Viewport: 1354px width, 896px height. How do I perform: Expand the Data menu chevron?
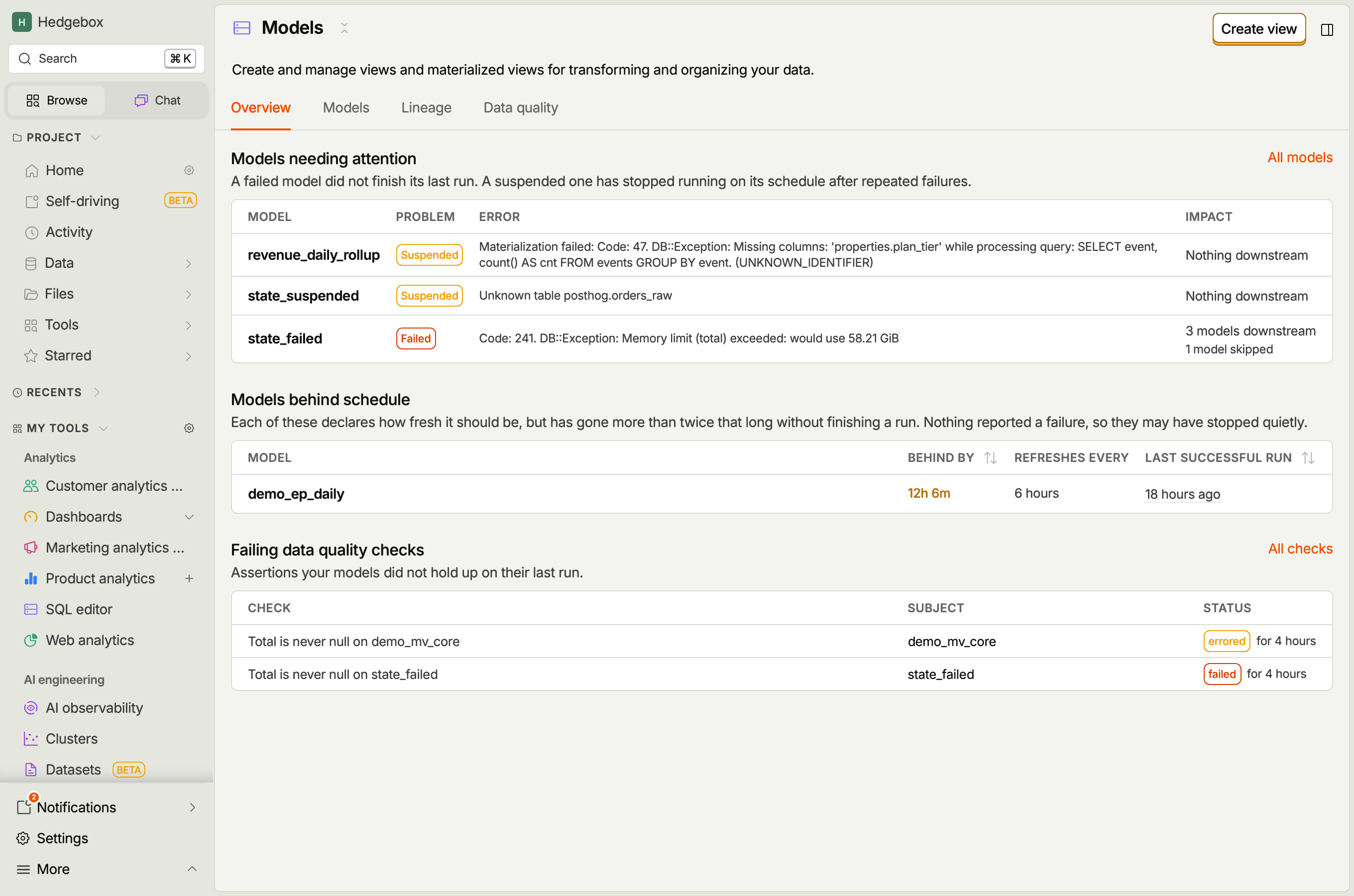point(189,263)
